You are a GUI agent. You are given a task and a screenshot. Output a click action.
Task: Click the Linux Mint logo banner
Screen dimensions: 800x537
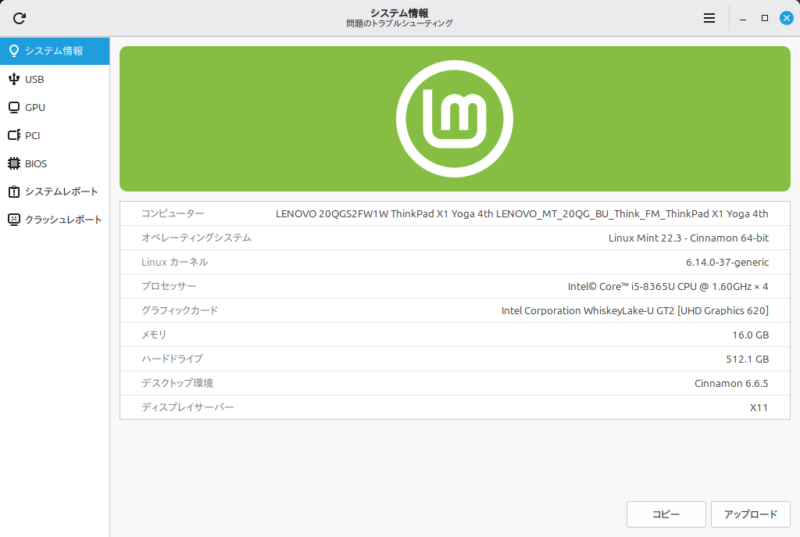(455, 117)
